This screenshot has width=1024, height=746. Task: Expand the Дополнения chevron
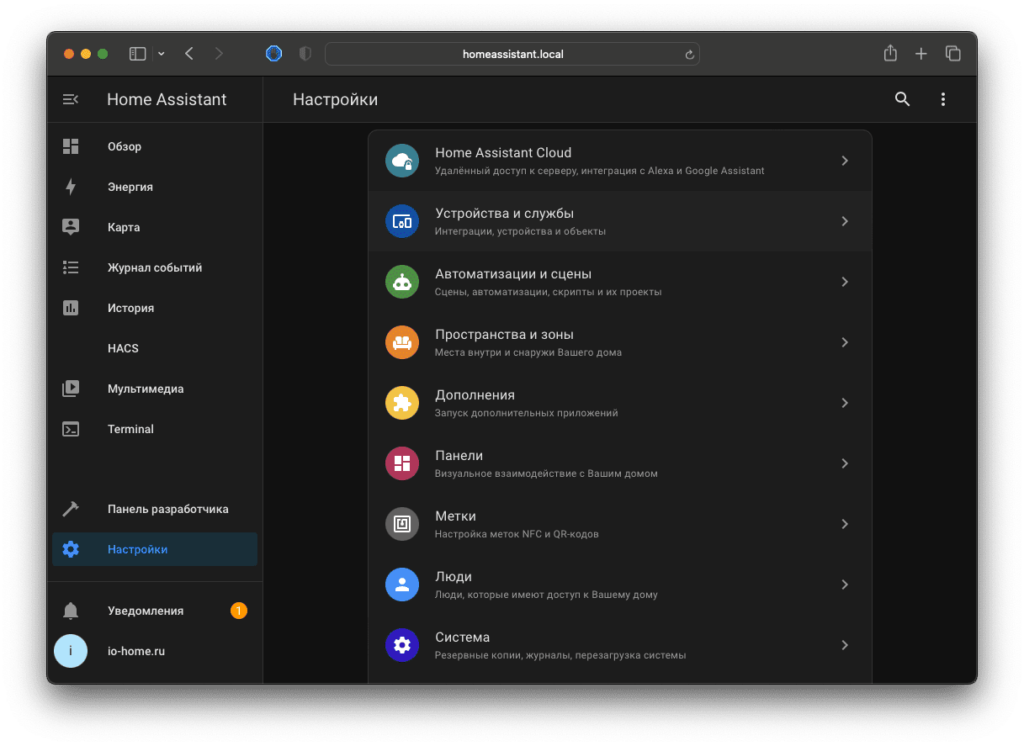point(844,403)
